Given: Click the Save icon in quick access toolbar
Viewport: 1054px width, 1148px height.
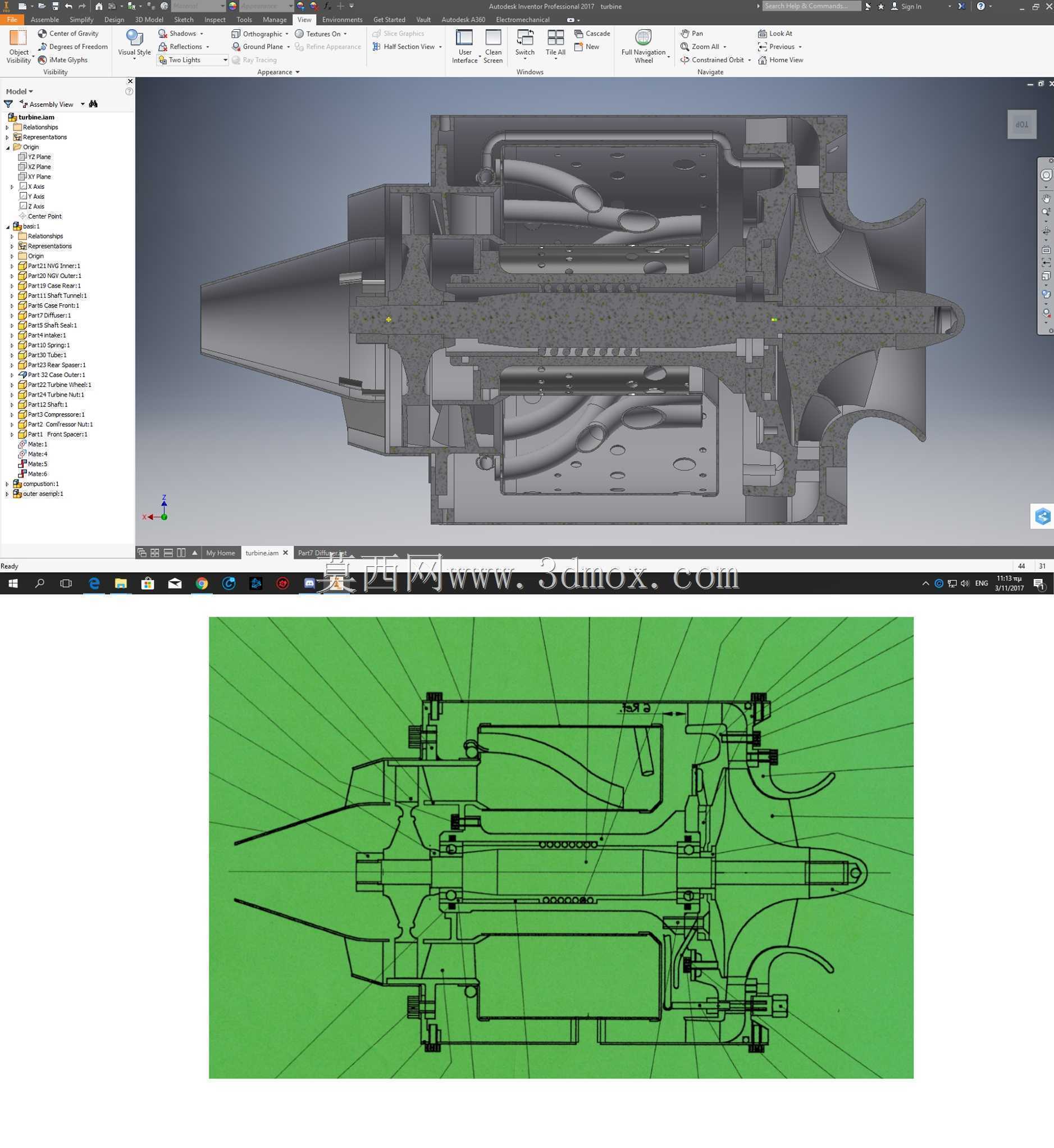Looking at the screenshot, I should (56, 6).
